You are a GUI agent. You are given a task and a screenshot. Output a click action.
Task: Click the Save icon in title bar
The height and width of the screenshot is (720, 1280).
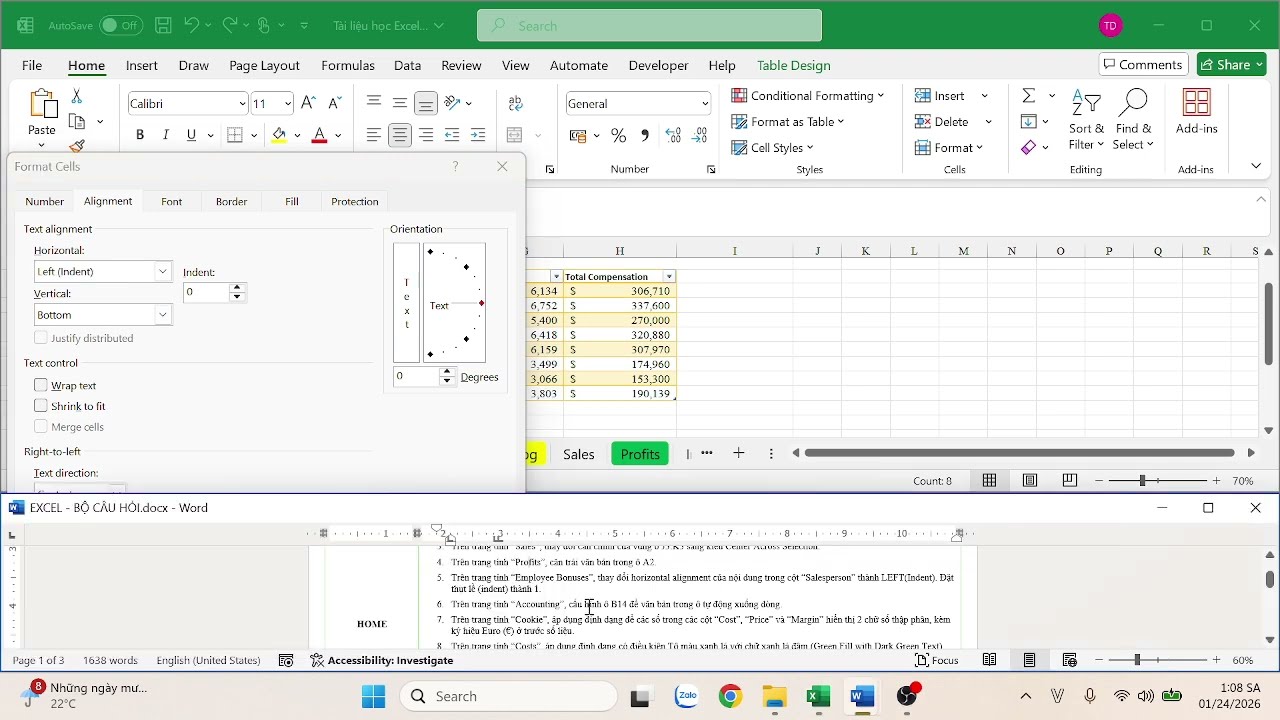tap(164, 25)
